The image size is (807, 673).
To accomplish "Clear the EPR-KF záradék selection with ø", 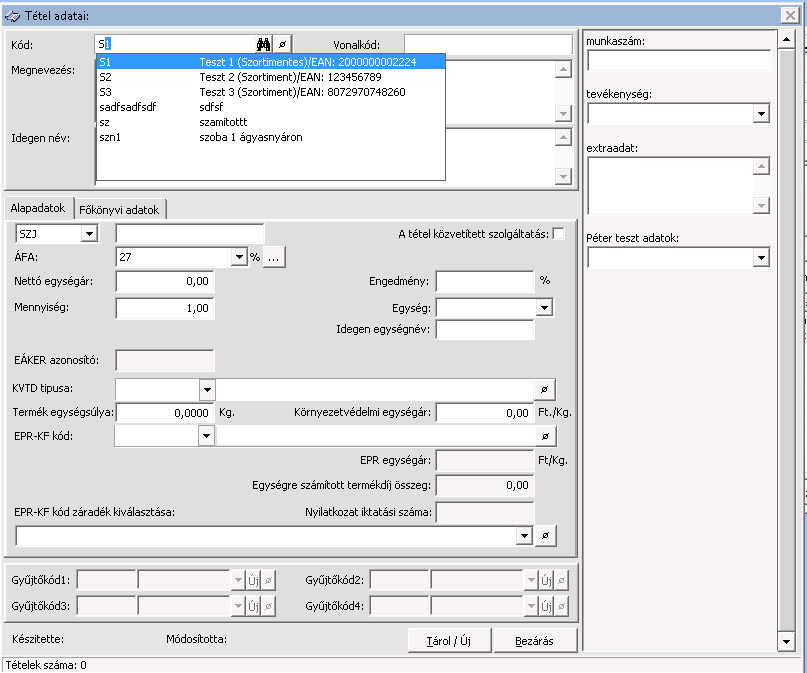I will tap(546, 536).
